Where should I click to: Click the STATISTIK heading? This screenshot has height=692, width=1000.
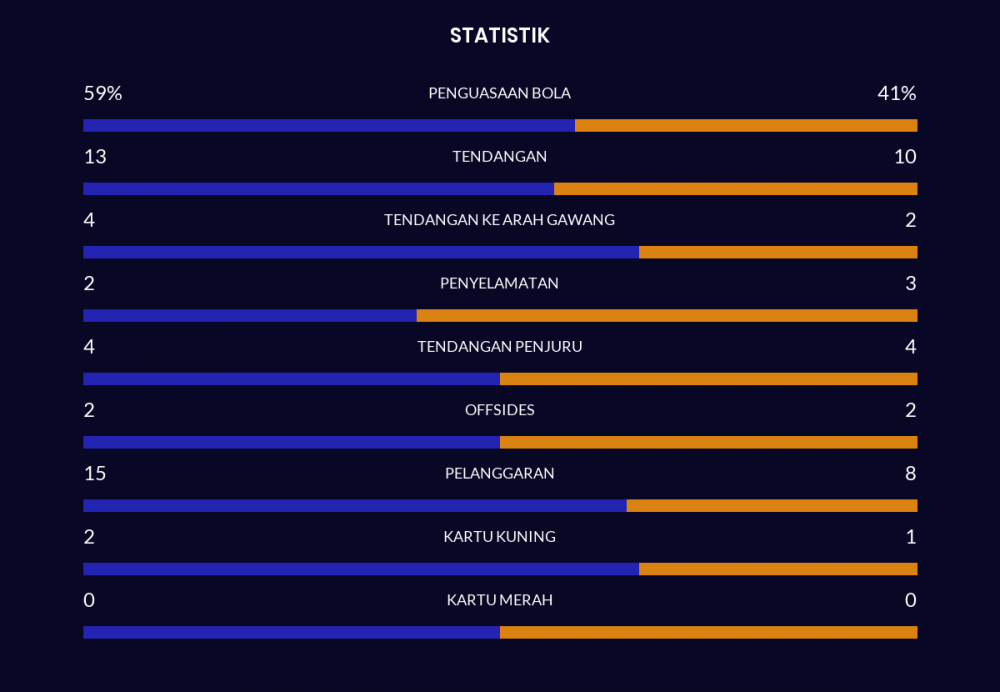point(499,36)
